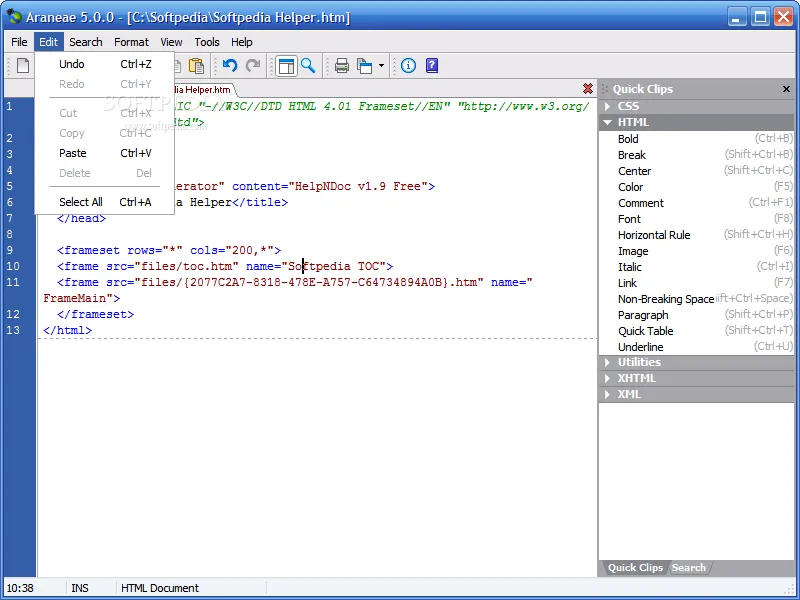Click the browser preview toolbar icon
The height and width of the screenshot is (600, 800).
pyautogui.click(x=365, y=66)
